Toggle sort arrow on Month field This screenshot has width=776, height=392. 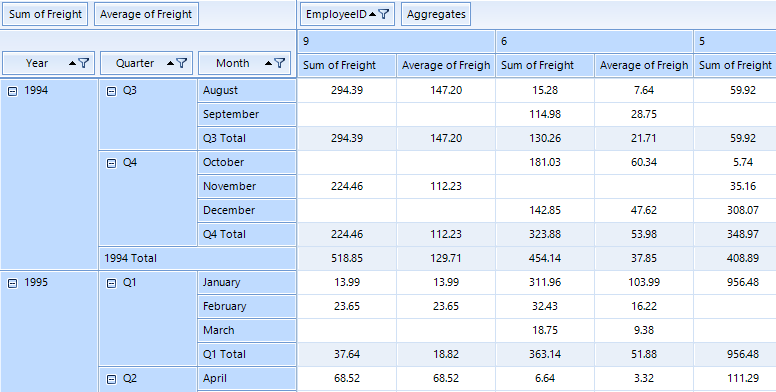269,63
